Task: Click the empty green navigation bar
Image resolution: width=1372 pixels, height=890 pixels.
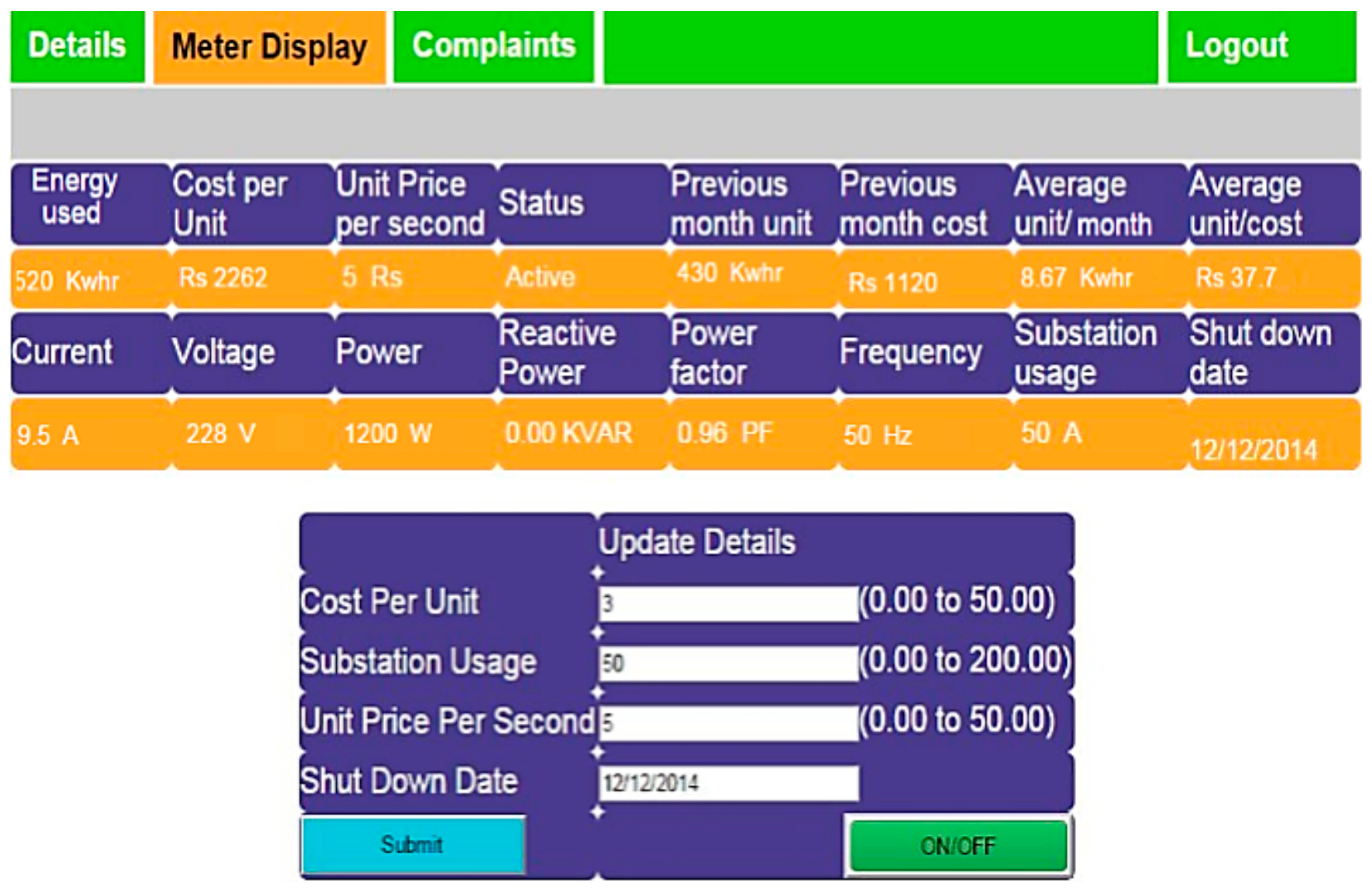Action: 880,47
